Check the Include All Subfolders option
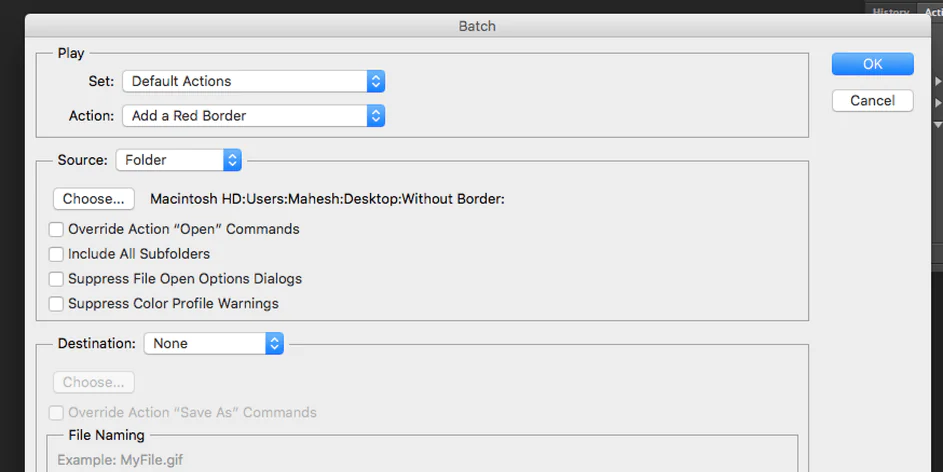This screenshot has width=943, height=472. pos(57,254)
